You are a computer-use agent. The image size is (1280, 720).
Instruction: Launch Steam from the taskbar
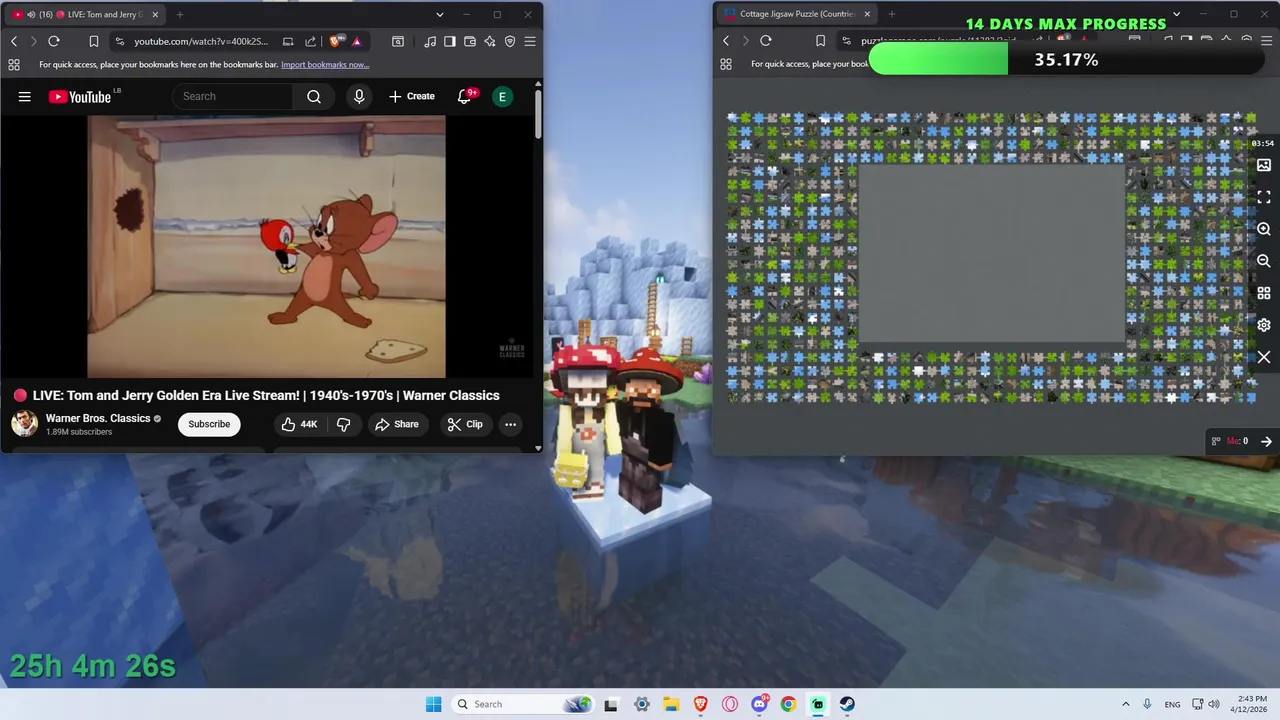click(847, 704)
